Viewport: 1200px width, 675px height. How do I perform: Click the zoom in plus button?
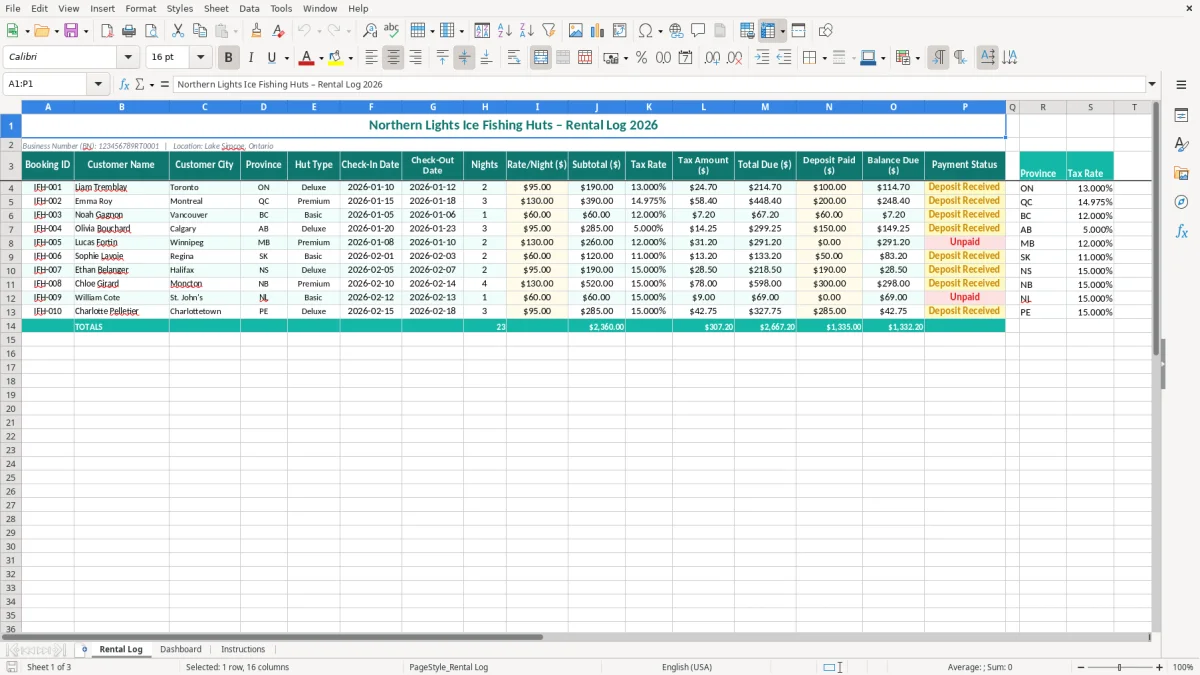pos(1160,667)
